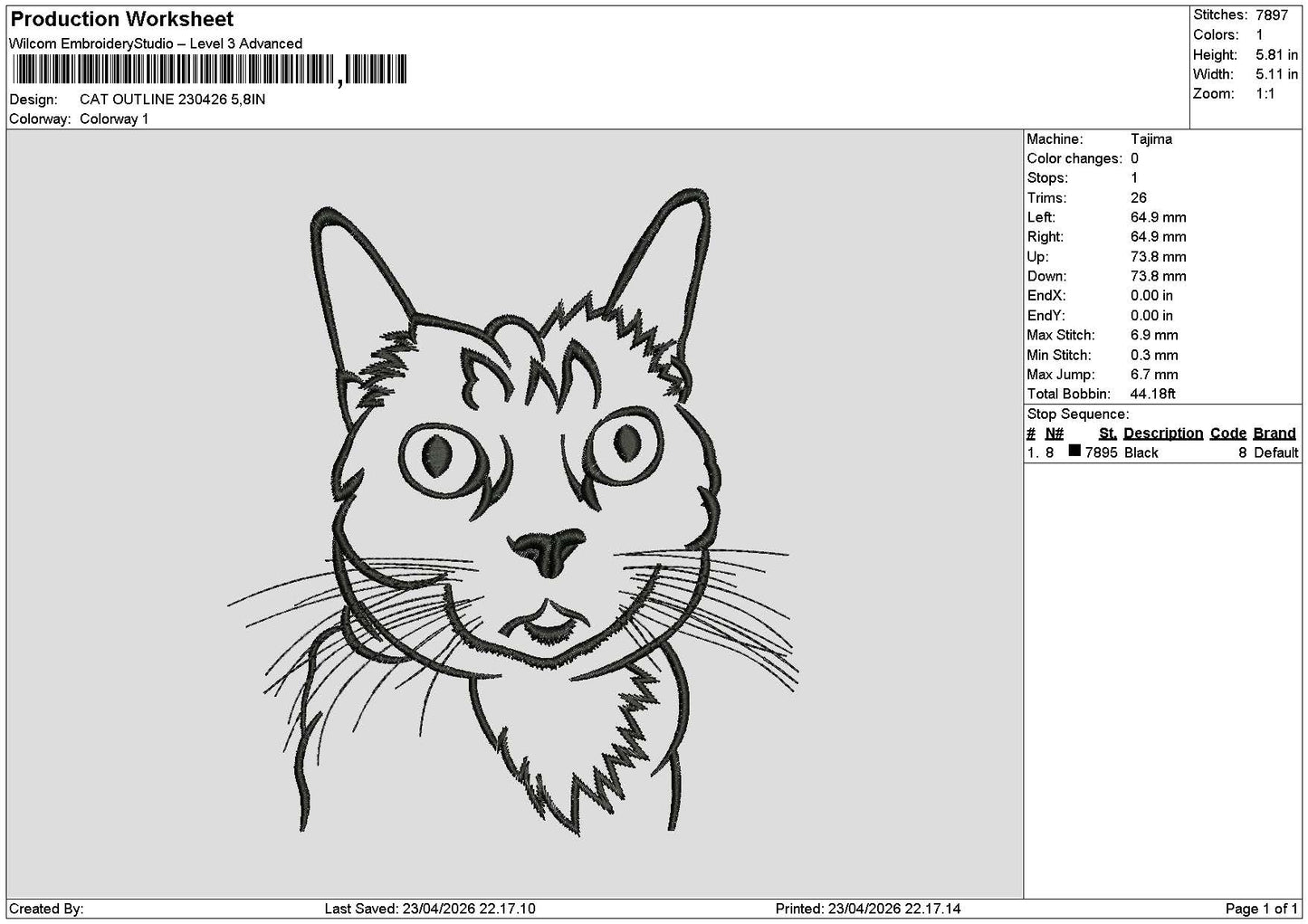The height and width of the screenshot is (924, 1308).
Task: Click the "N#" column header
Action: point(1055,433)
